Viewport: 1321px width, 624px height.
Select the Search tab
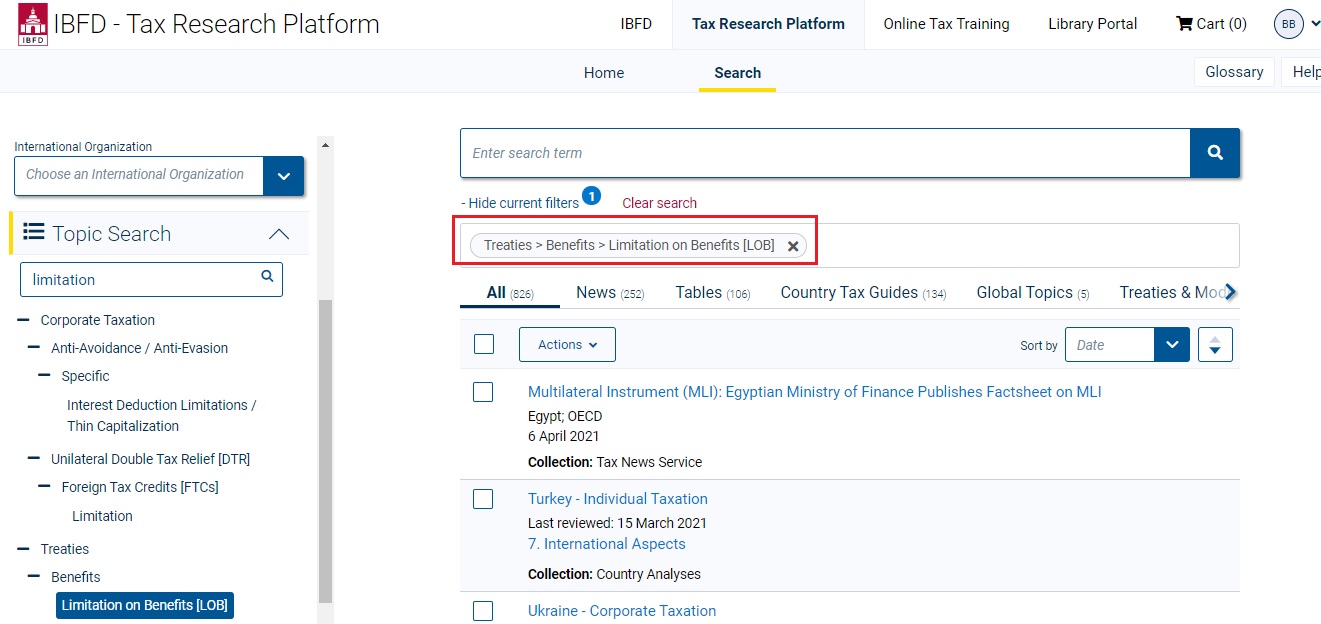coord(738,73)
